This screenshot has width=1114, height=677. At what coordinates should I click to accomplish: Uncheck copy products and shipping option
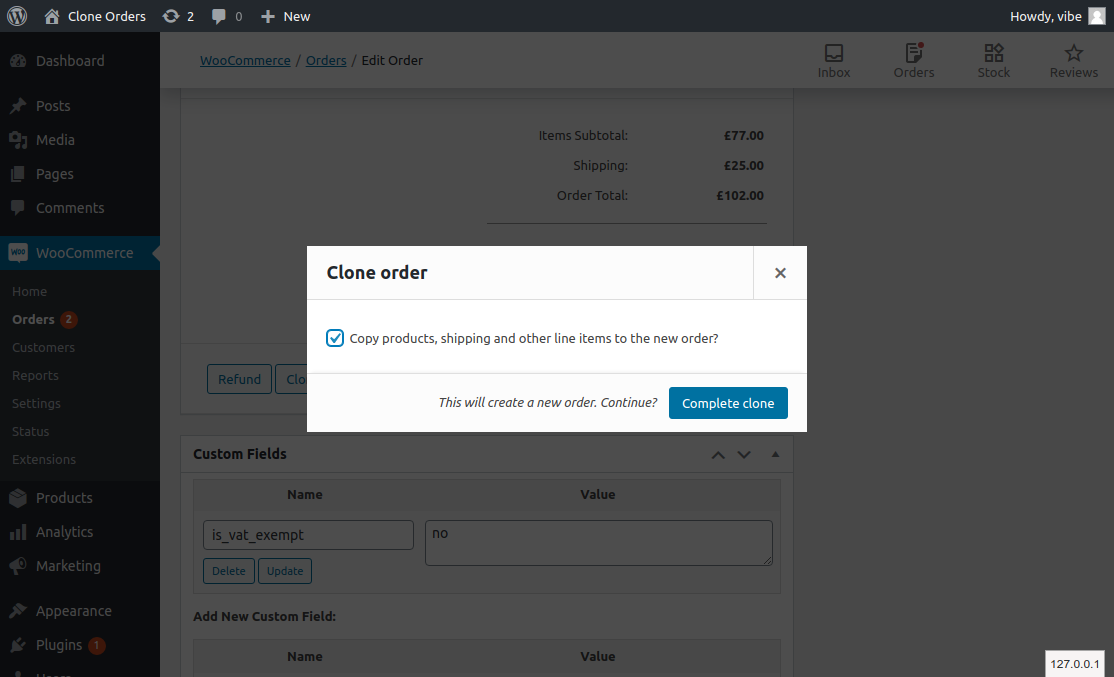click(334, 338)
